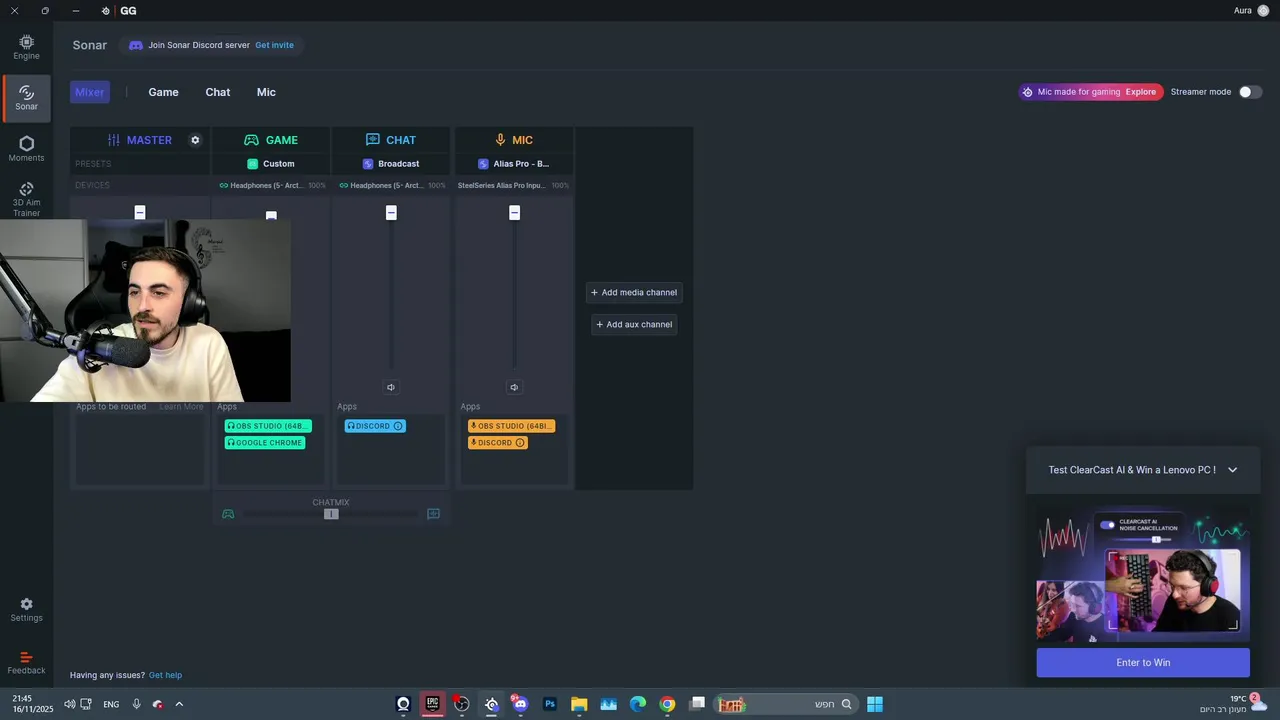Click Add media channel button
The width and height of the screenshot is (1280, 720).
coord(634,293)
